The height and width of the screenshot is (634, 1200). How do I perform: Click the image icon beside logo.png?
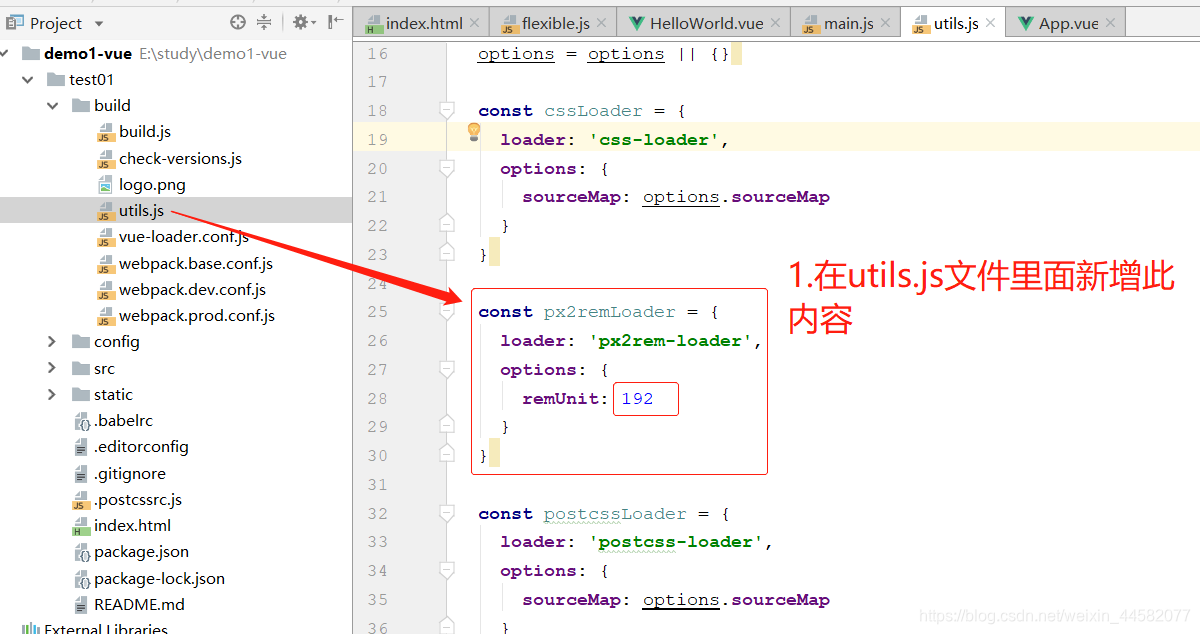coord(106,184)
